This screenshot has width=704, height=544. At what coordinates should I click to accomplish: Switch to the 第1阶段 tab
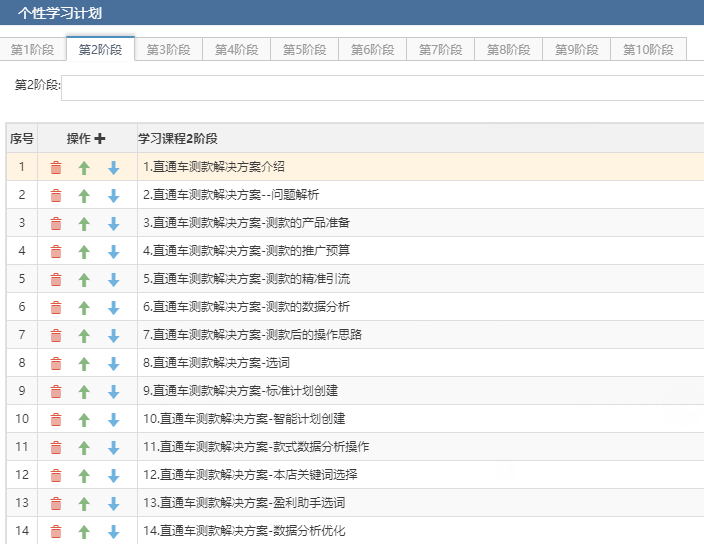click(33, 50)
